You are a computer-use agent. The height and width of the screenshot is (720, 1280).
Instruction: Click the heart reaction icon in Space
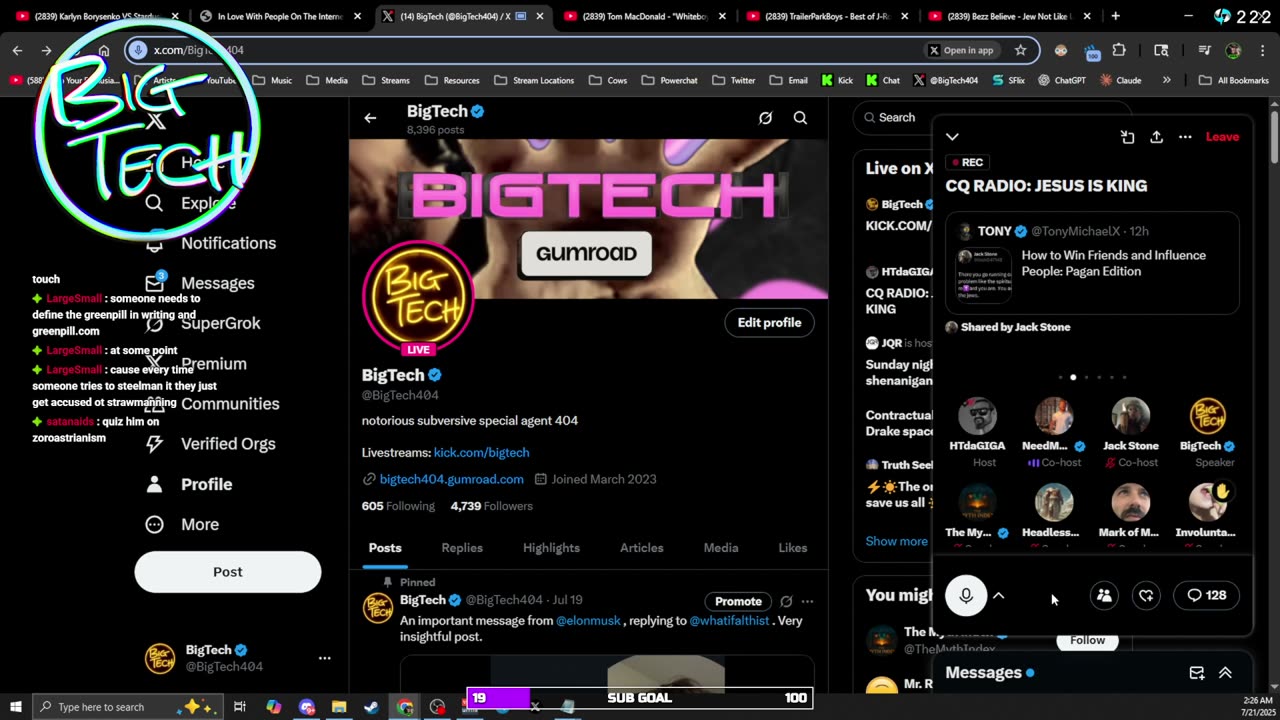coord(1146,595)
